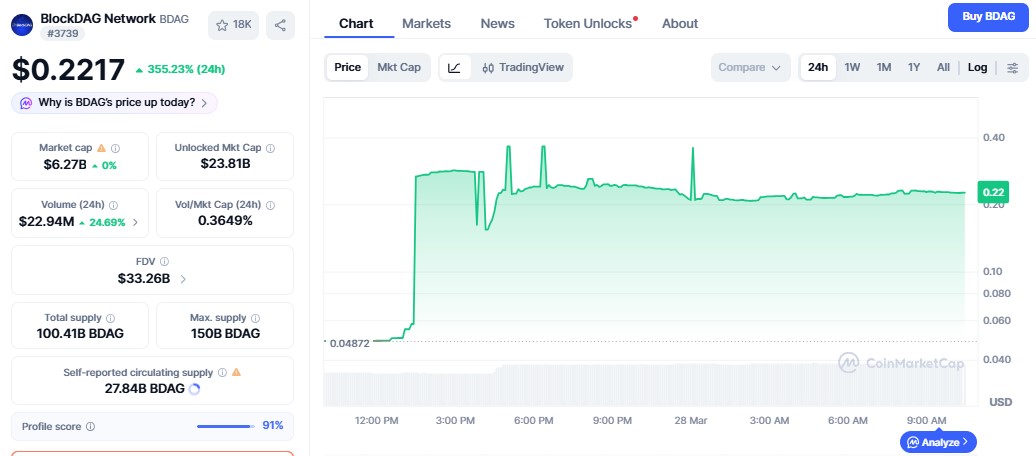Click the $33.26B FDV value
Image resolution: width=1036 pixels, height=456 pixels.
[143, 279]
